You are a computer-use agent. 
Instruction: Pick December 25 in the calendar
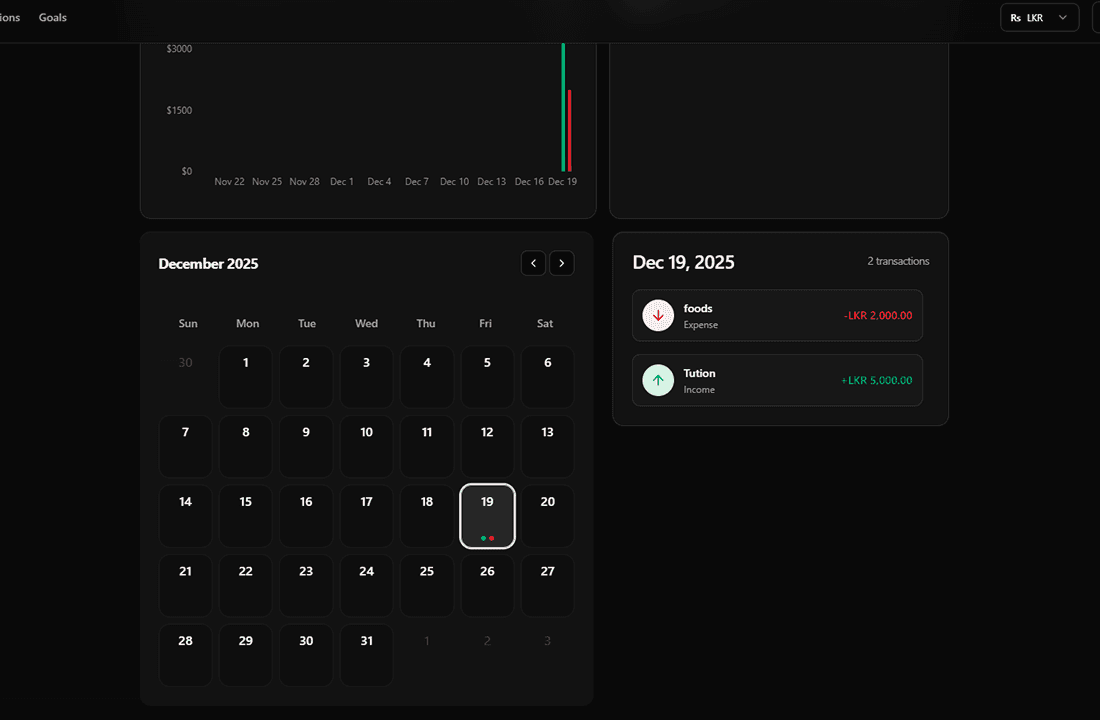point(427,586)
